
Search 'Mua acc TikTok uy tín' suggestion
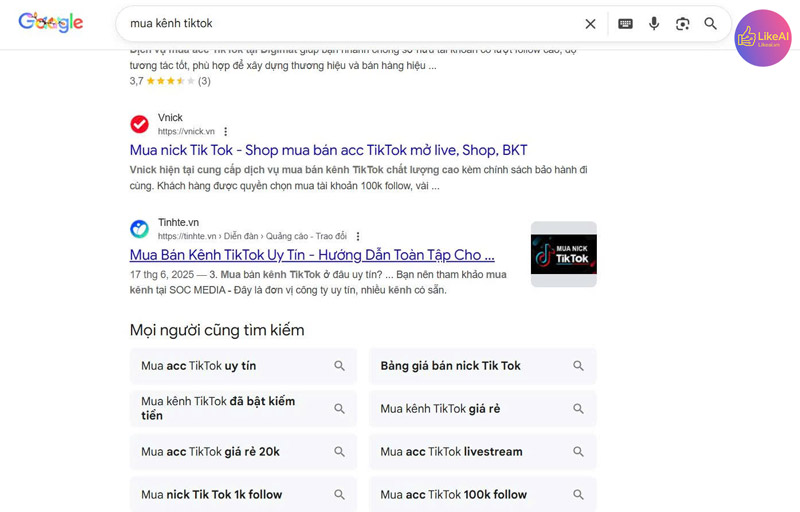pos(243,366)
